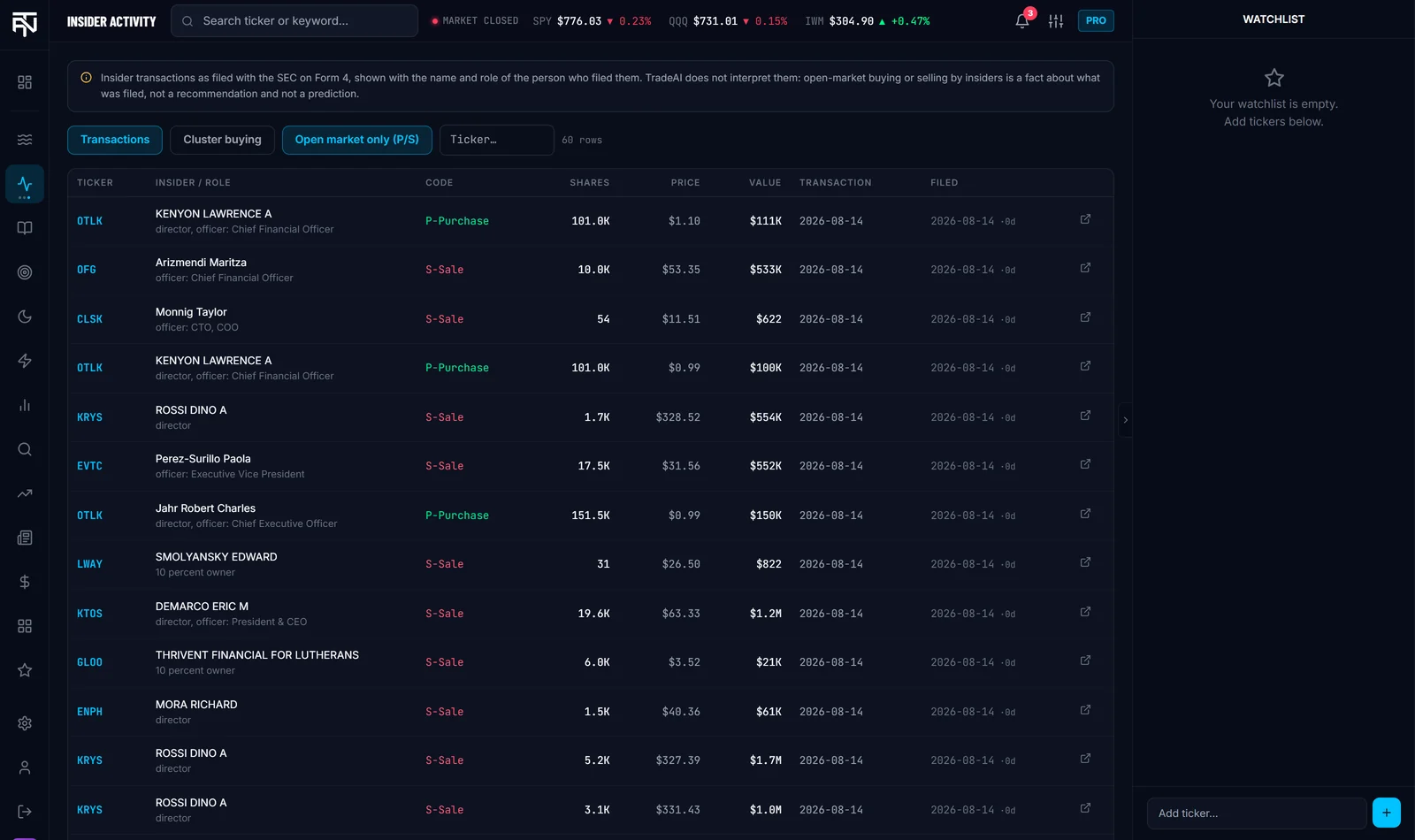The width and height of the screenshot is (1415, 840).
Task: Open the dashboard grid icon in sidebar
Action: 25,82
